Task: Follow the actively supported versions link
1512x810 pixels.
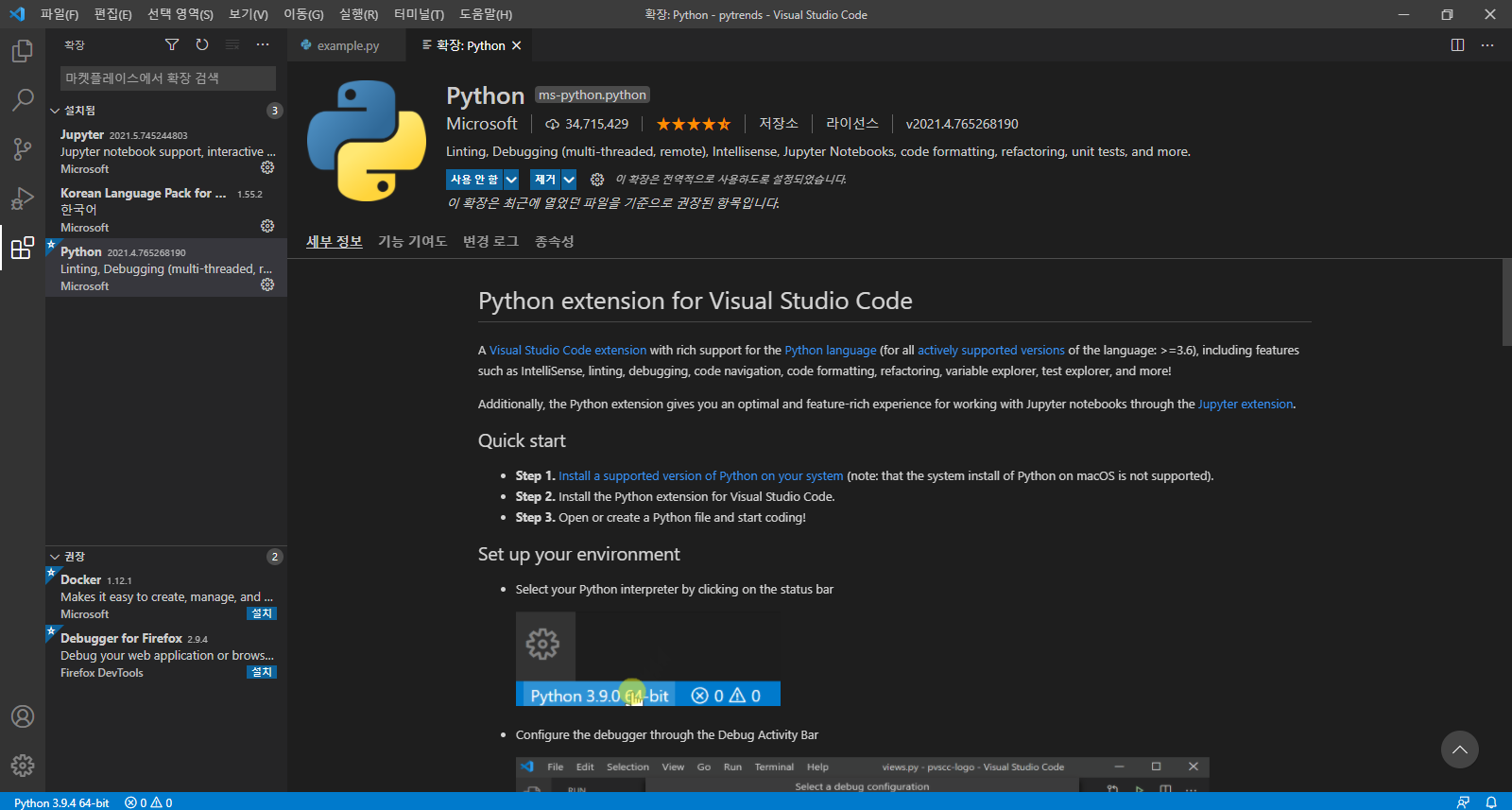Action: coord(991,350)
